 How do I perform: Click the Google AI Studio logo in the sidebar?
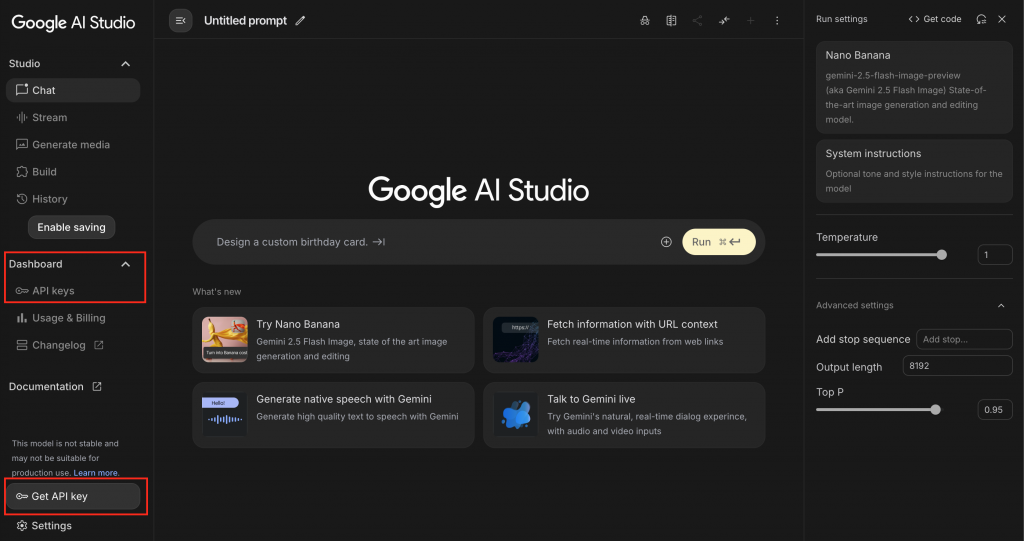coord(73,23)
